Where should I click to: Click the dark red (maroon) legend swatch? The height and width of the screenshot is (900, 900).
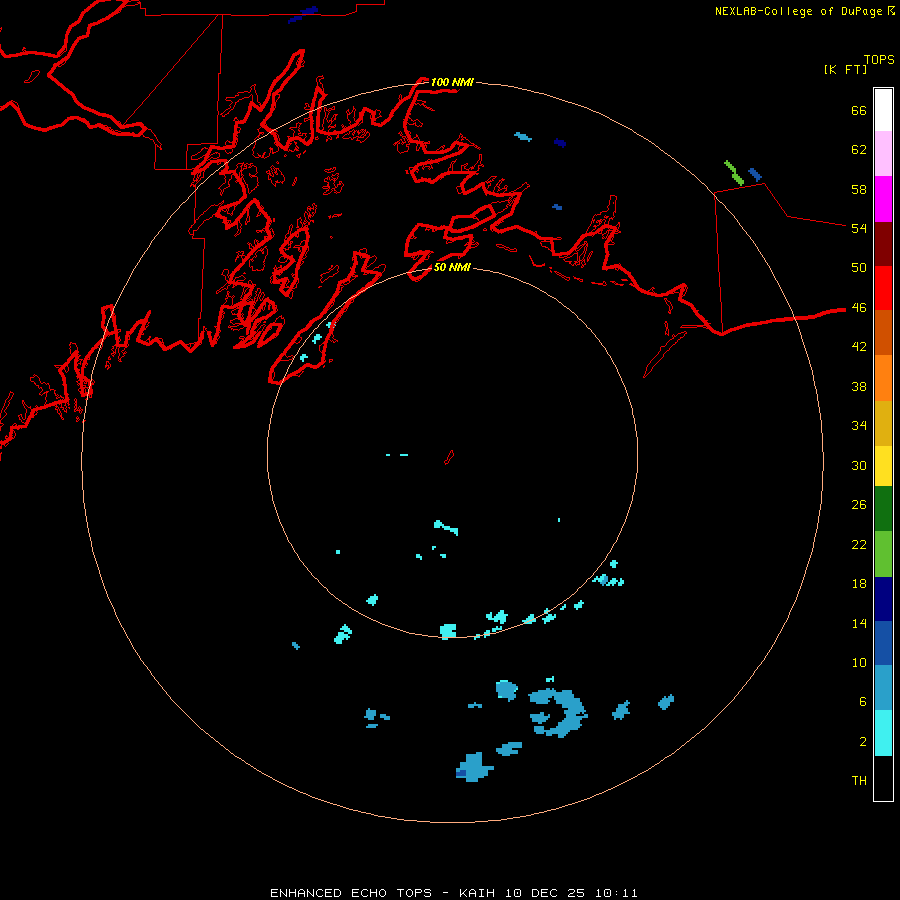[x=883, y=244]
